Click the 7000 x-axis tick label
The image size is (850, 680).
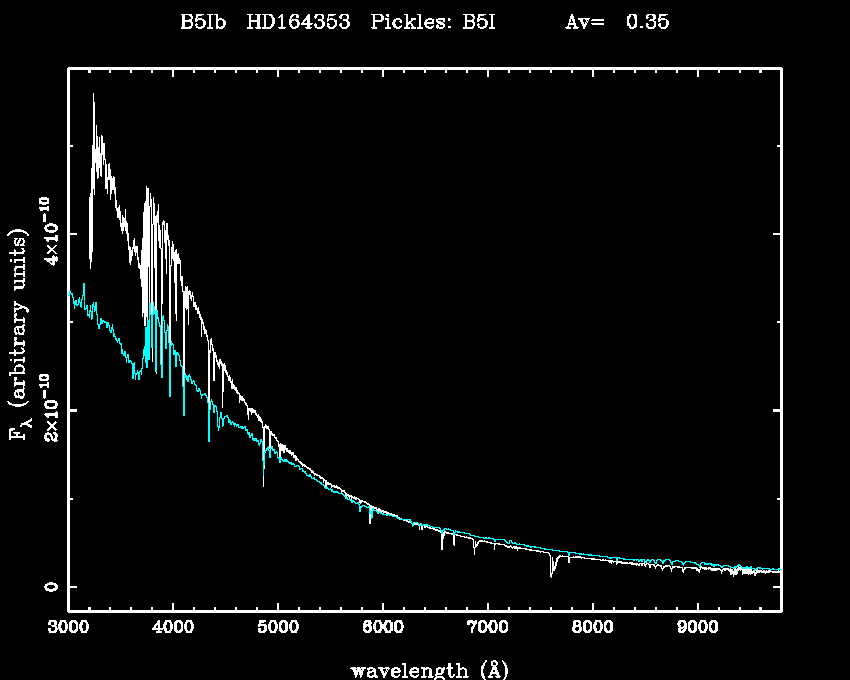click(487, 628)
